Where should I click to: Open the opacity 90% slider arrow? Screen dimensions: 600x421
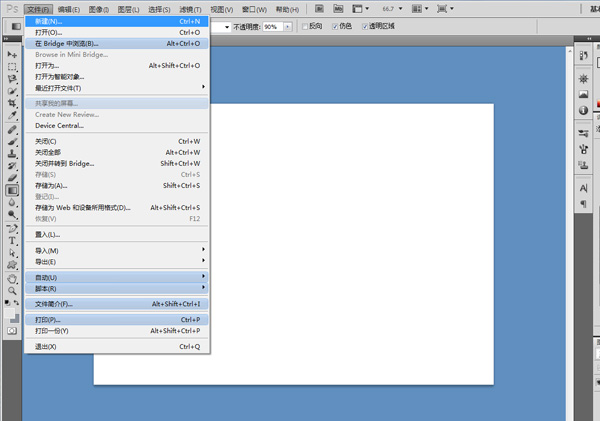[287, 27]
